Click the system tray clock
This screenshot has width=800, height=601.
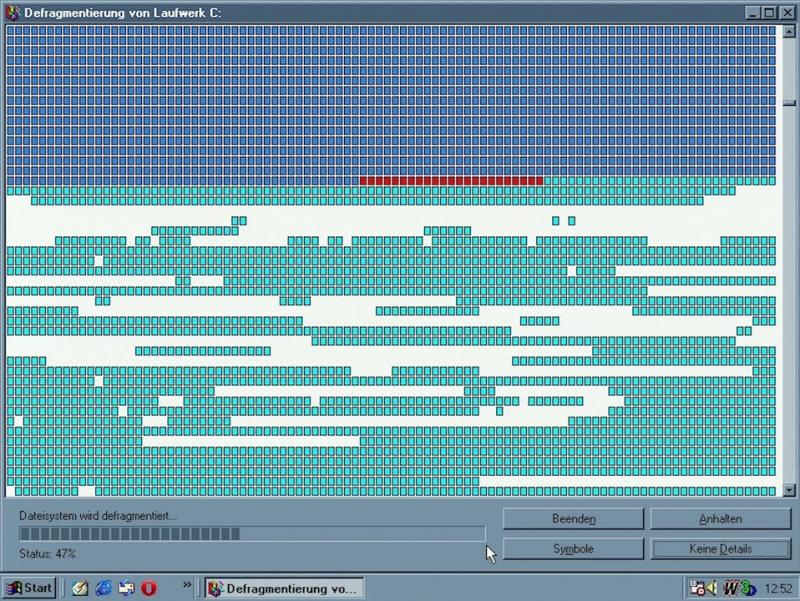(780, 588)
